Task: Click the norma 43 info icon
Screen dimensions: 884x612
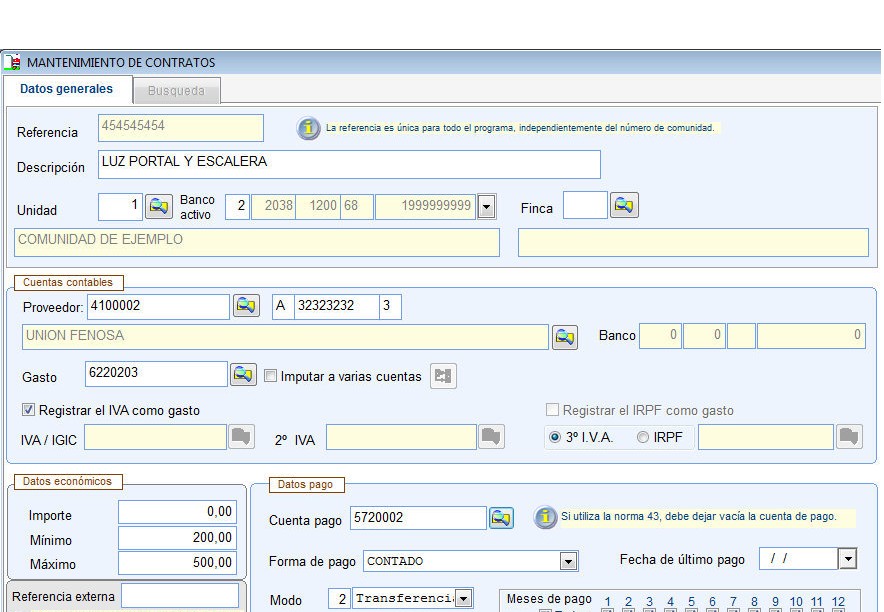Action: tap(545, 517)
